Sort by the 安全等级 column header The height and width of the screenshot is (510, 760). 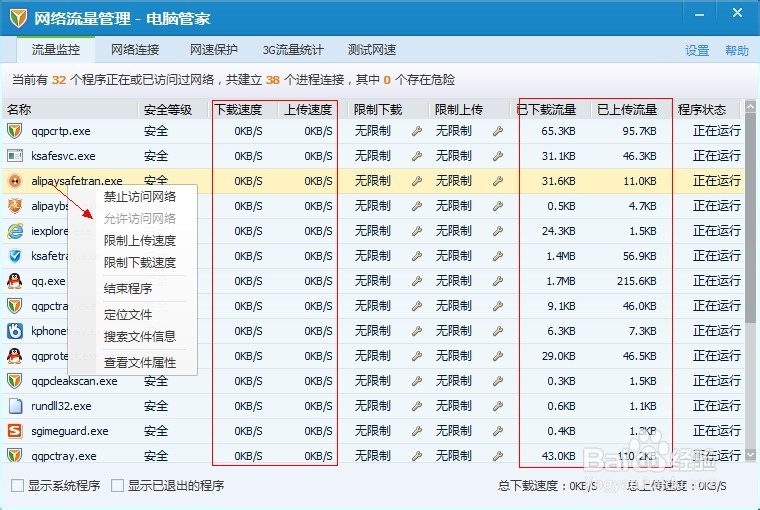tap(174, 110)
